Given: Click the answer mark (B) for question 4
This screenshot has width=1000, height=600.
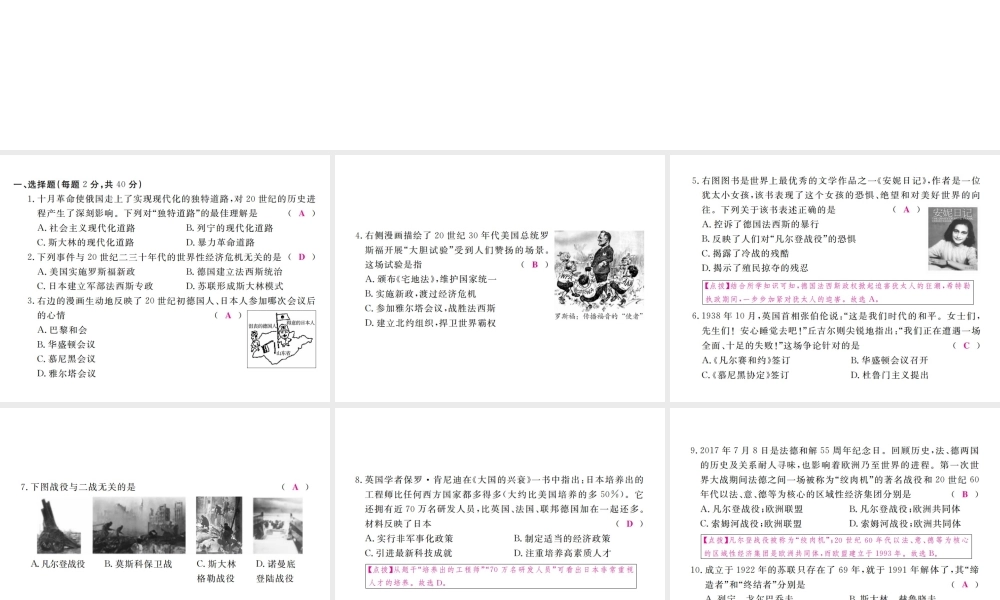Looking at the screenshot, I should [534, 265].
